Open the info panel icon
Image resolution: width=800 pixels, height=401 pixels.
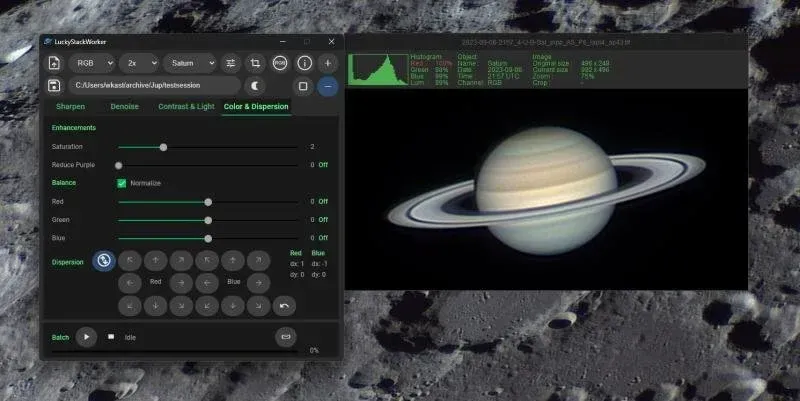point(305,63)
